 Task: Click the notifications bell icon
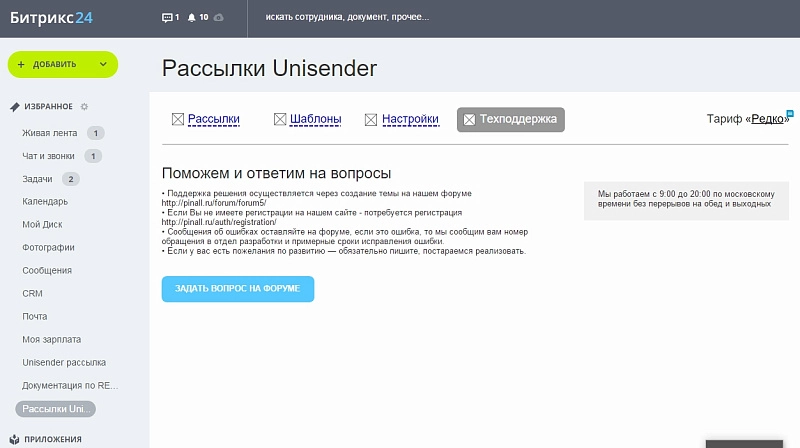tap(190, 18)
